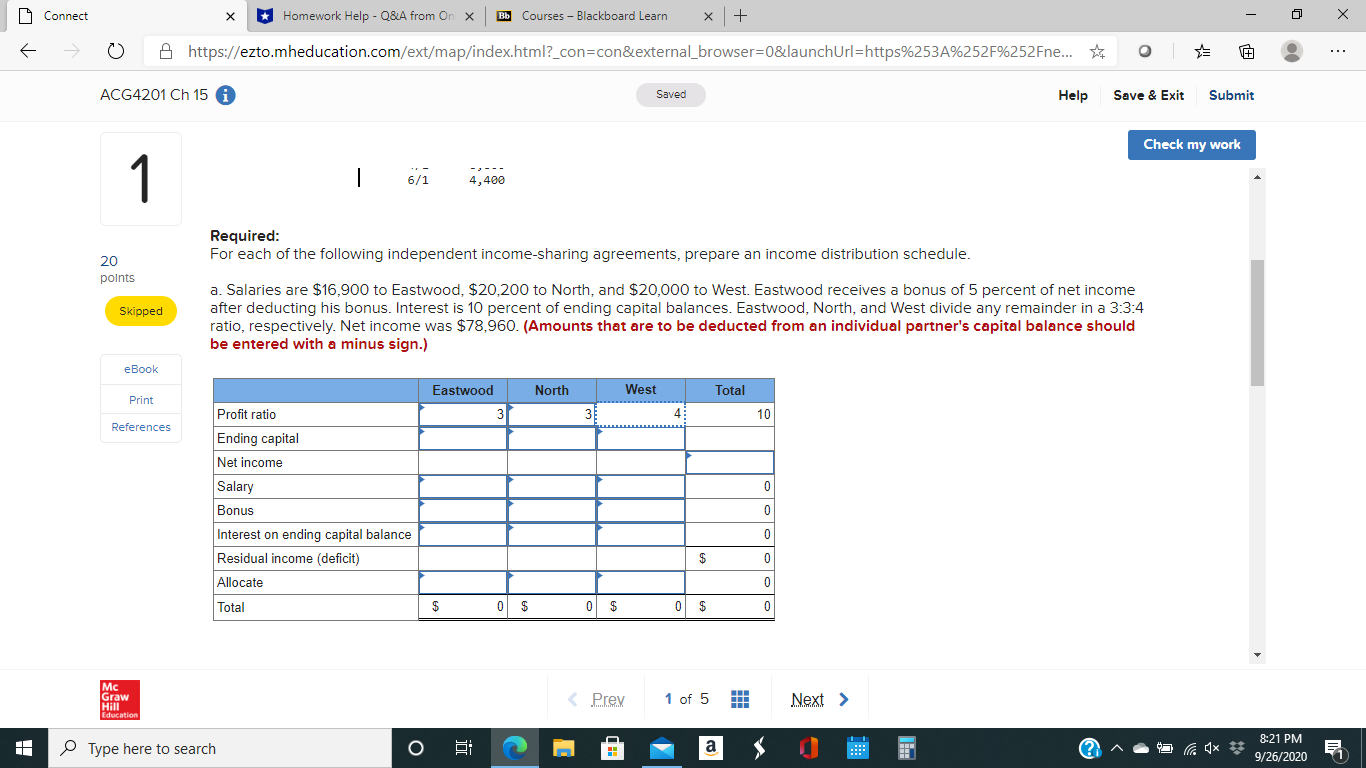Open the Wi-Fi network tray icon
Viewport: 1366px width, 768px height.
click(x=1192, y=749)
